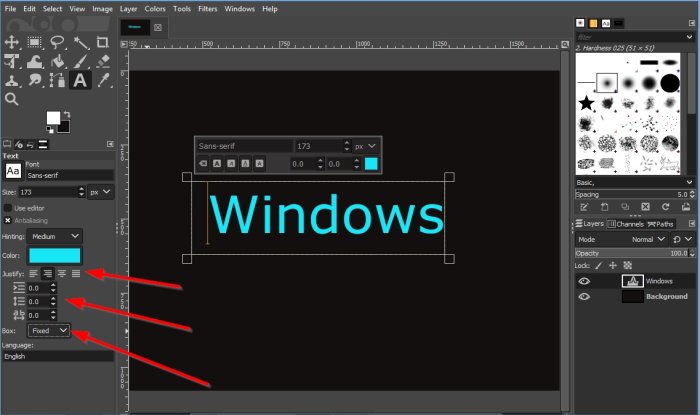Open the on-canvas px unit dropdown

tap(366, 146)
